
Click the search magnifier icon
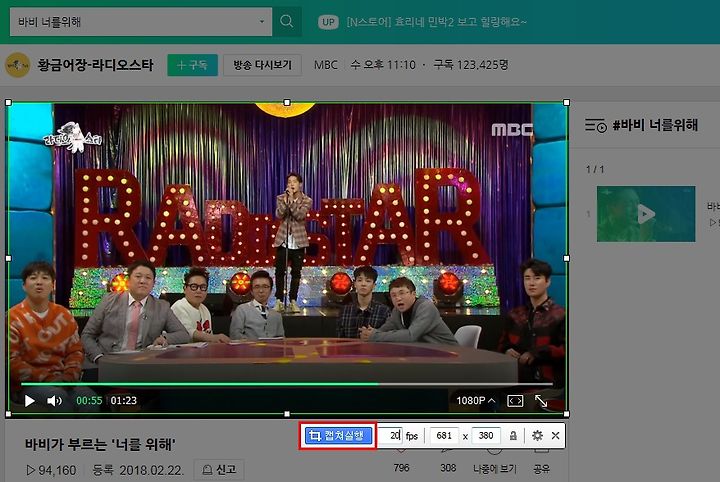287,21
